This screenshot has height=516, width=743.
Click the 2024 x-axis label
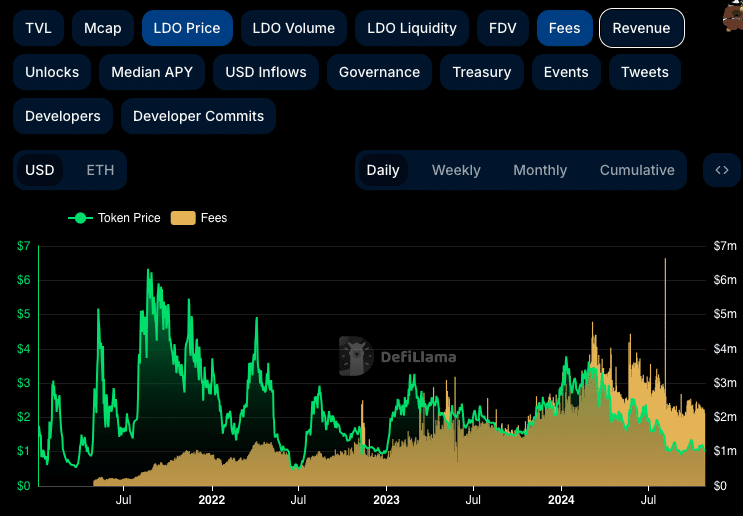click(561, 500)
